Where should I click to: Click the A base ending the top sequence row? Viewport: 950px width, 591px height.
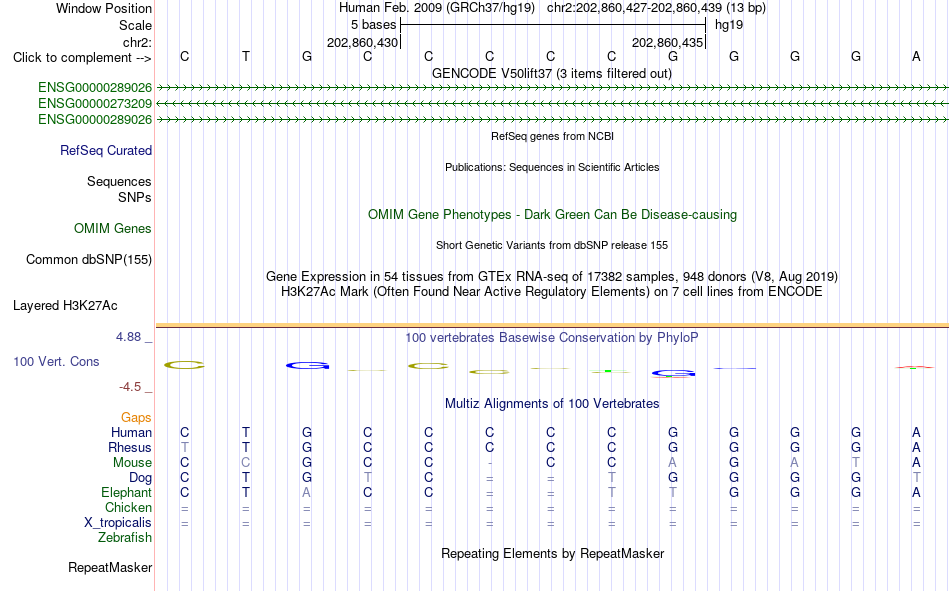point(916,56)
